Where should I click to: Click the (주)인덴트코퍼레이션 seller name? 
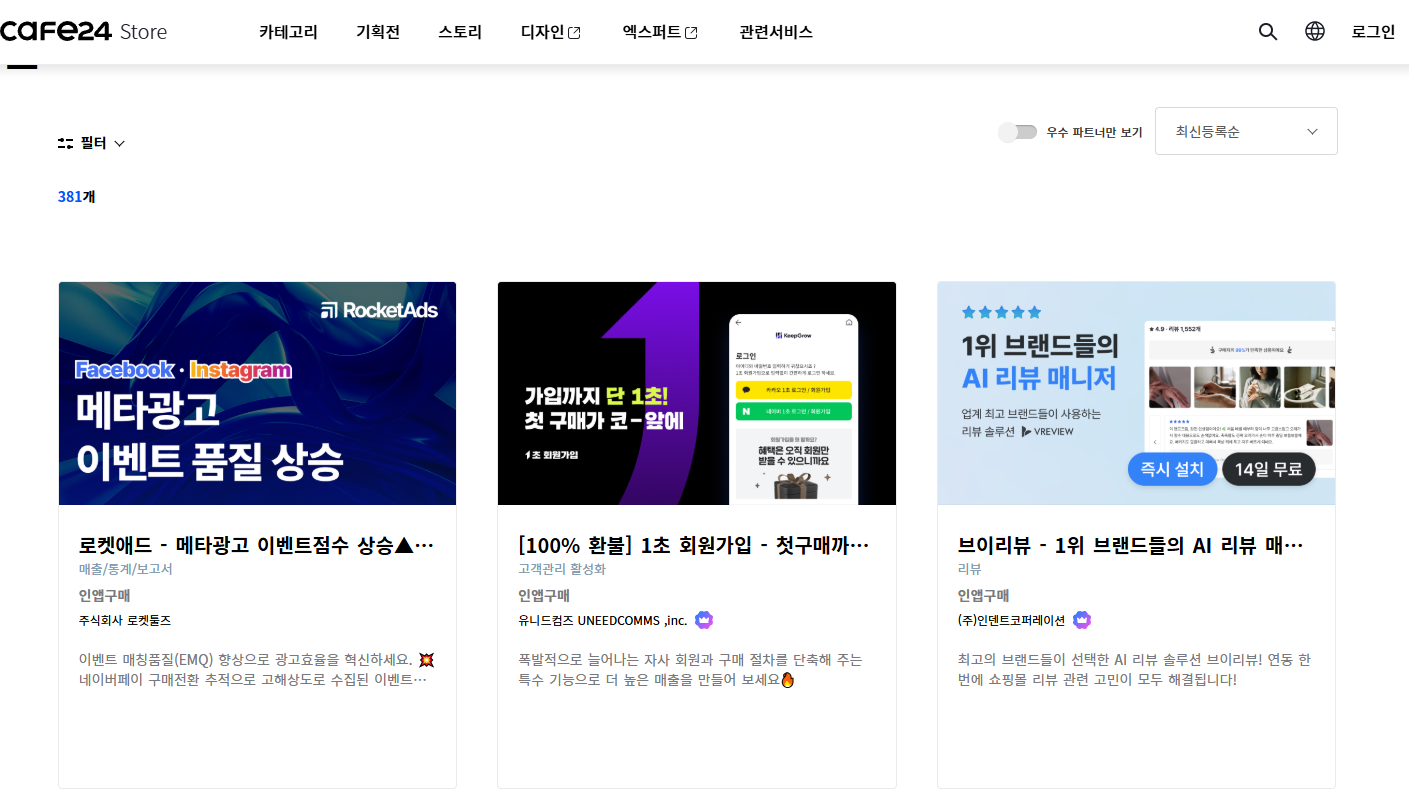click(1012, 620)
